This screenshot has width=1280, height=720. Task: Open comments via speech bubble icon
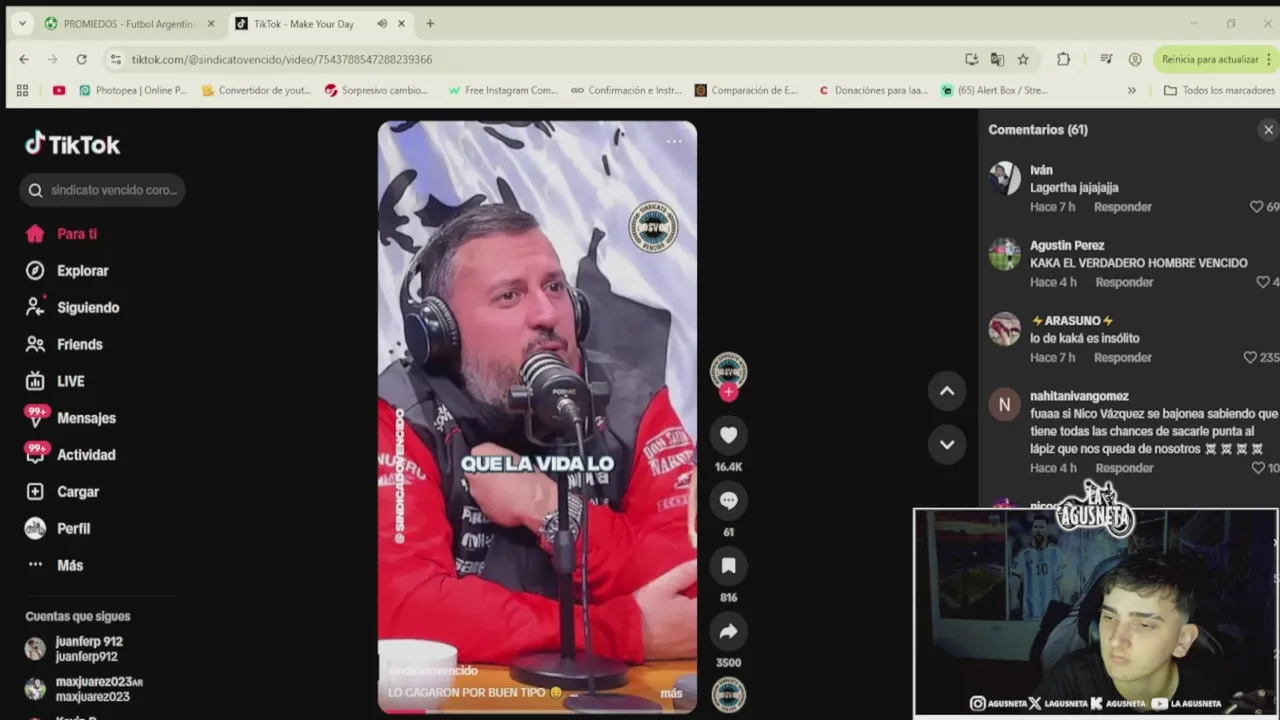(x=728, y=500)
